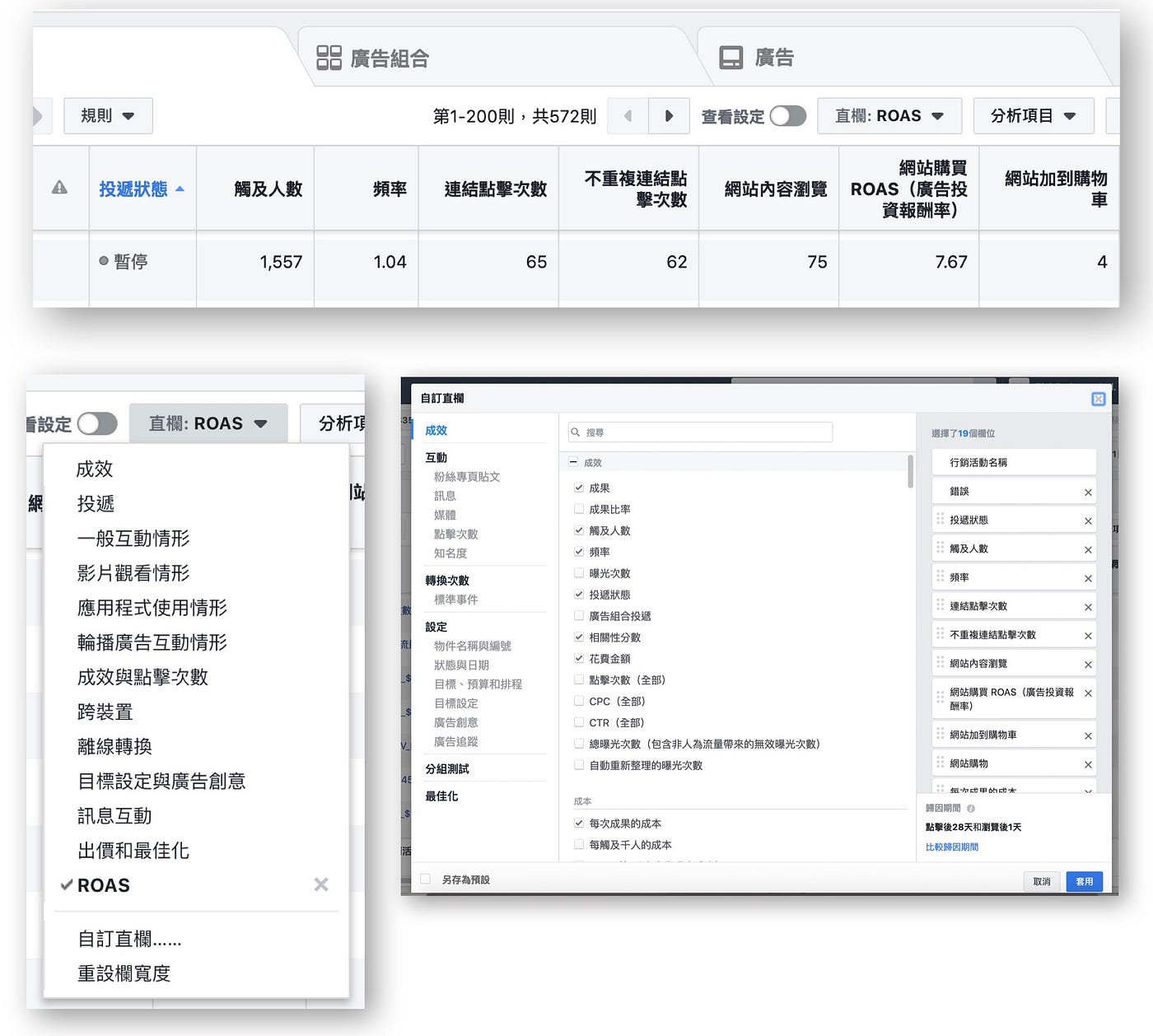This screenshot has width=1153, height=1036.
Task: Click the warning triangle icon in the table header
Action: pos(60,188)
